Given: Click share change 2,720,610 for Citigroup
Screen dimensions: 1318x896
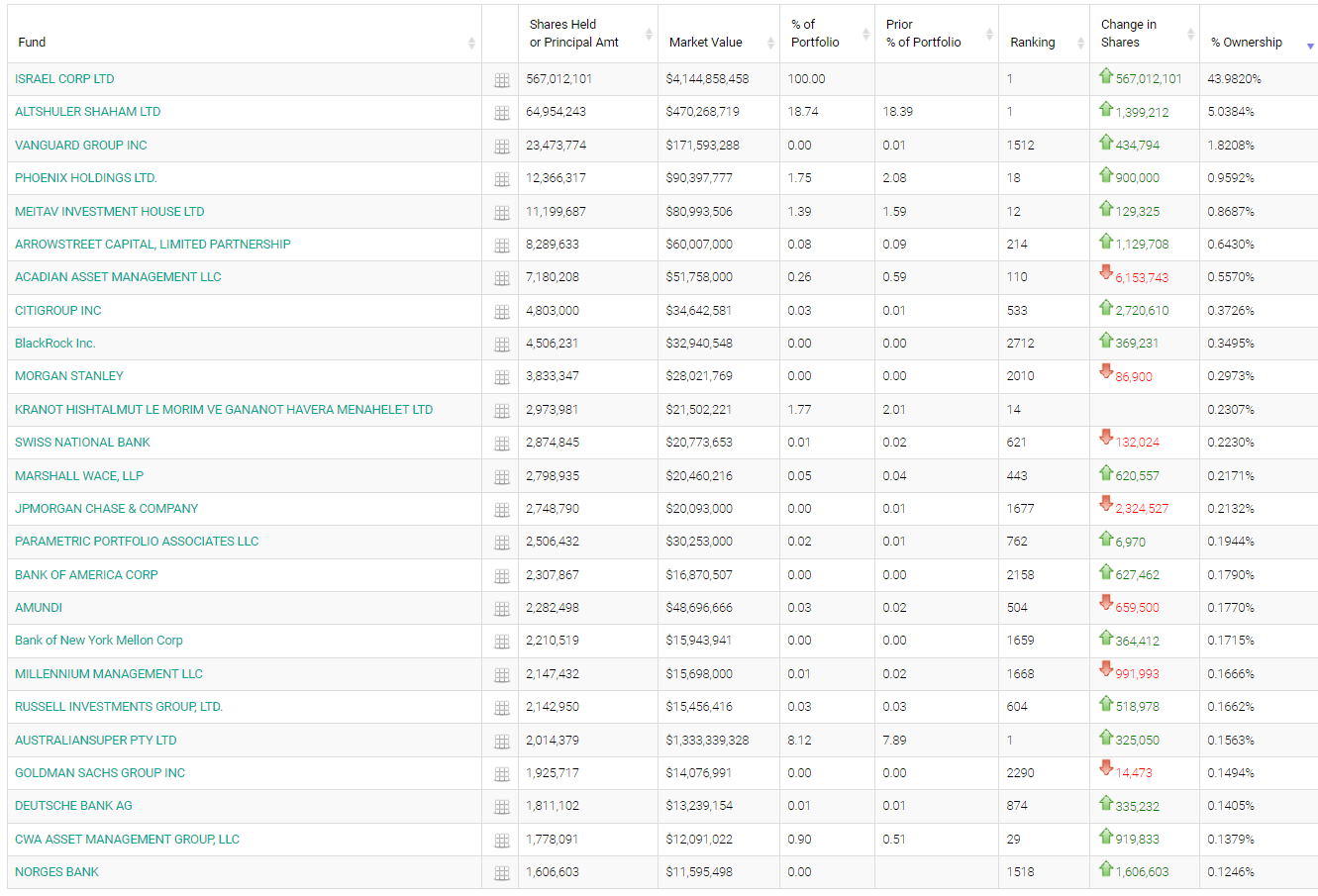Looking at the screenshot, I should click(1142, 311).
